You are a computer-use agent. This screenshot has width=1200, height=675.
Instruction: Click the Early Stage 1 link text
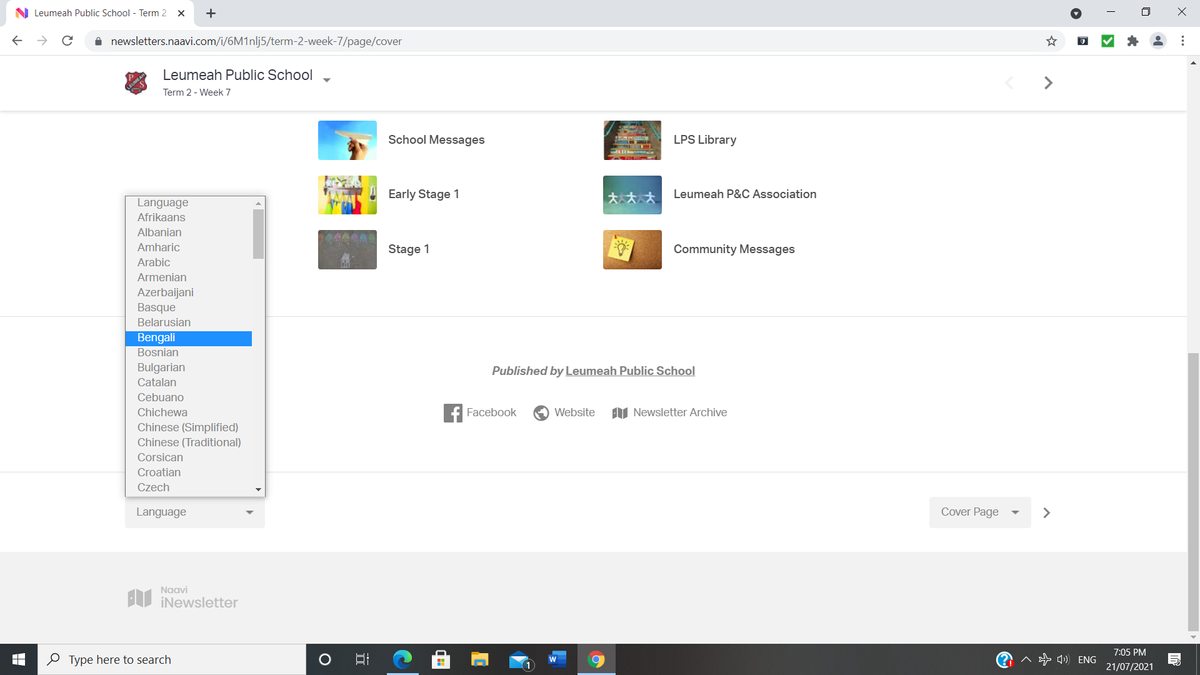tap(424, 194)
